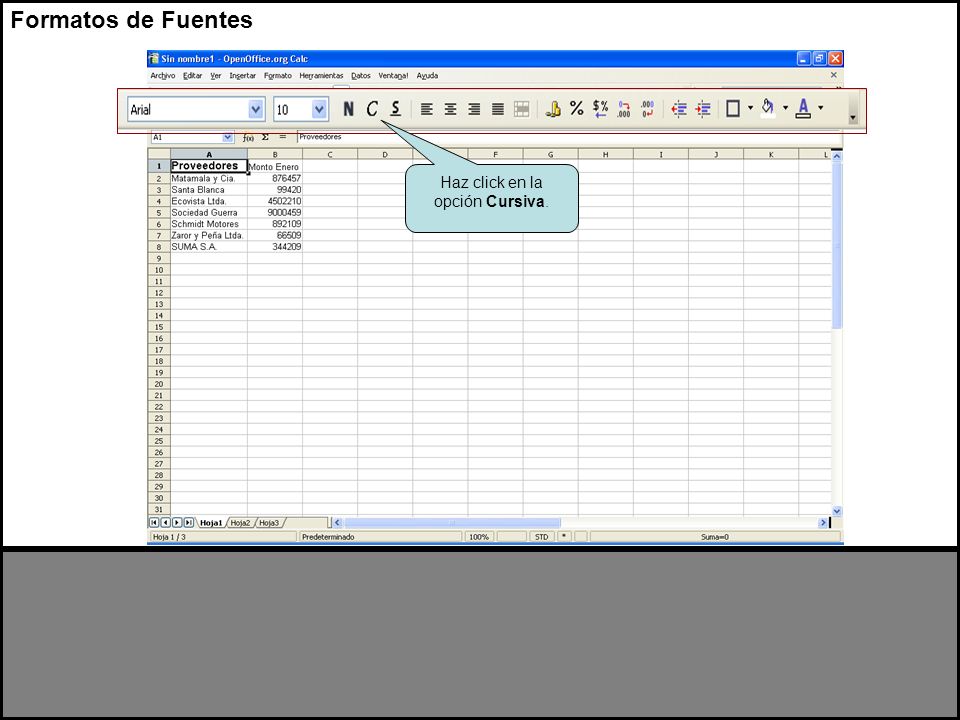Click the row 9 header
Image resolution: width=960 pixels, height=720 pixels.
(159, 258)
